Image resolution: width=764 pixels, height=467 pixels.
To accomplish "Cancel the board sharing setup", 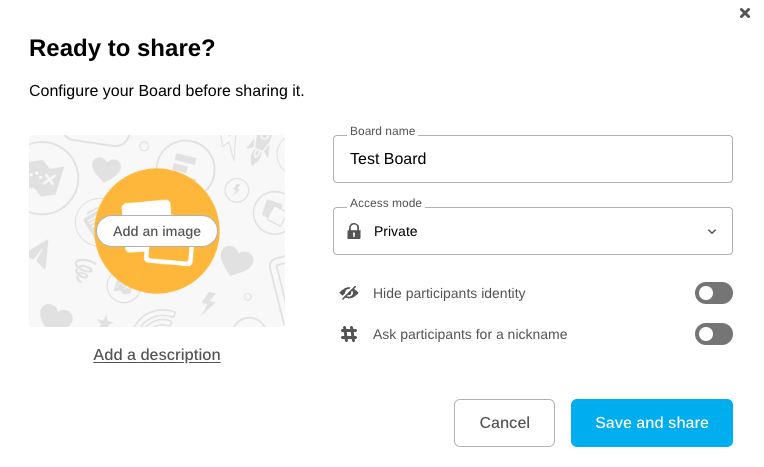I will point(504,423).
